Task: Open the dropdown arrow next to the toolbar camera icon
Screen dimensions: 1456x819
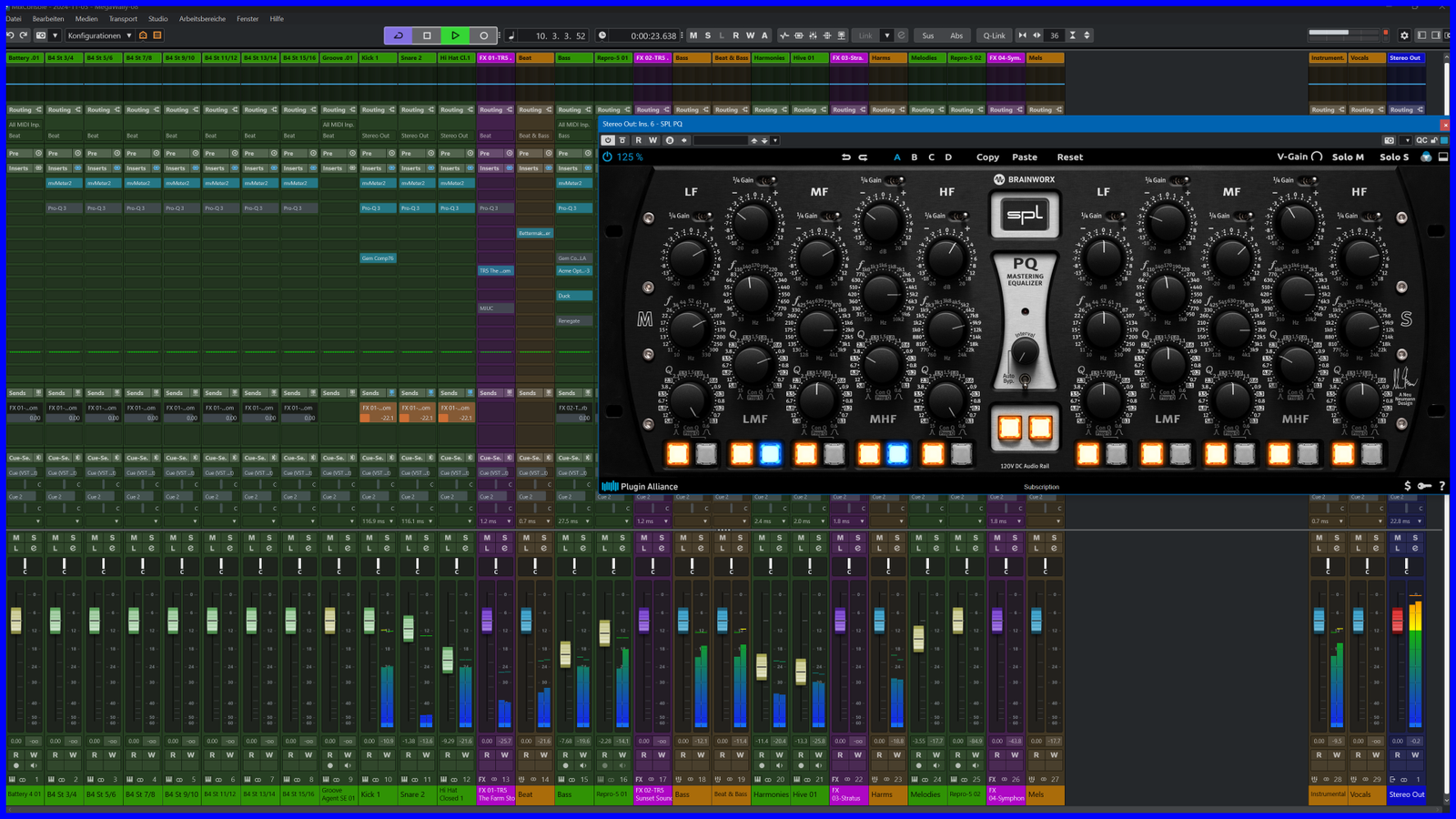Action: [x=55, y=35]
